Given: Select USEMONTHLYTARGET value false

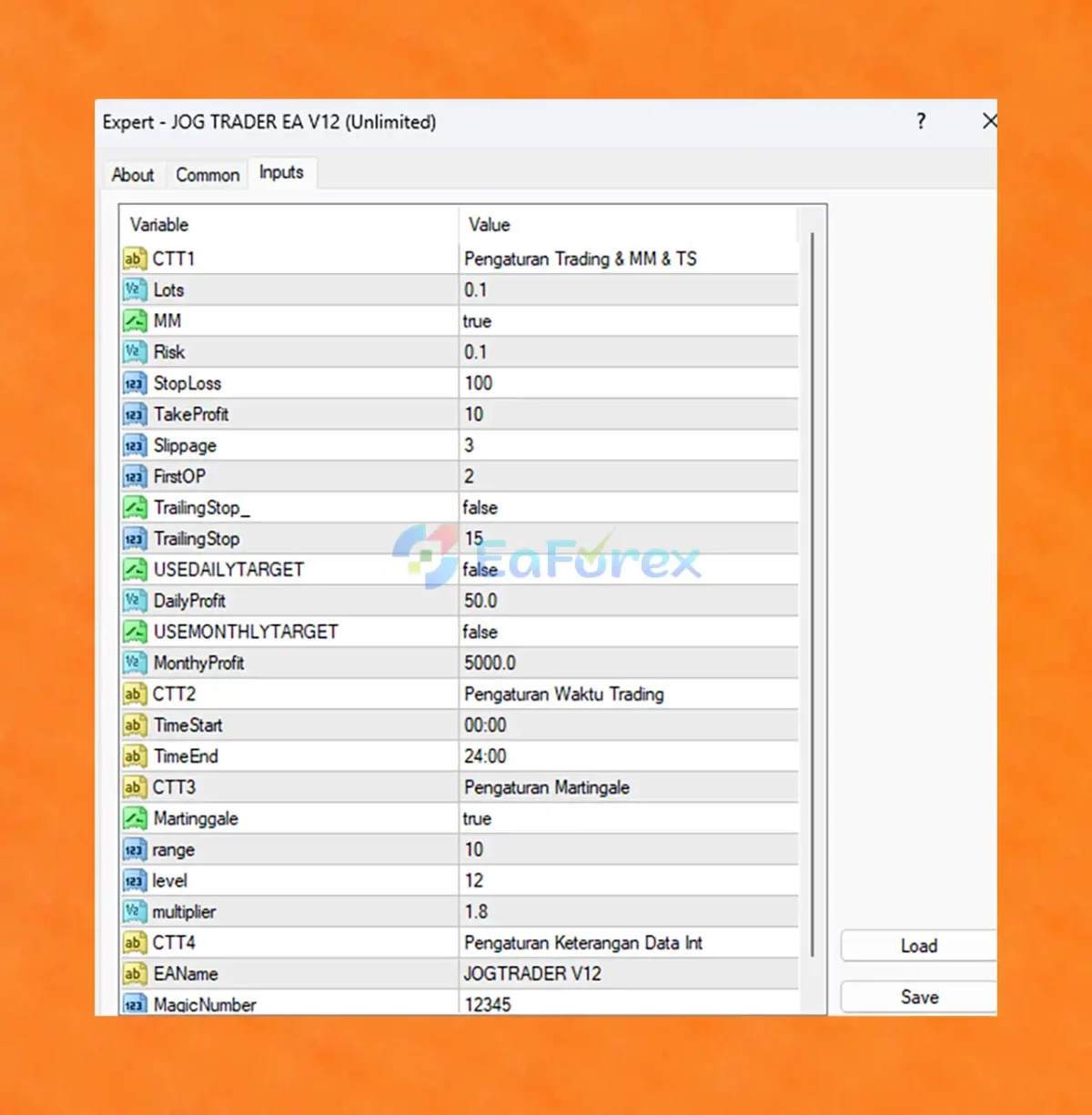Looking at the screenshot, I should point(480,632).
